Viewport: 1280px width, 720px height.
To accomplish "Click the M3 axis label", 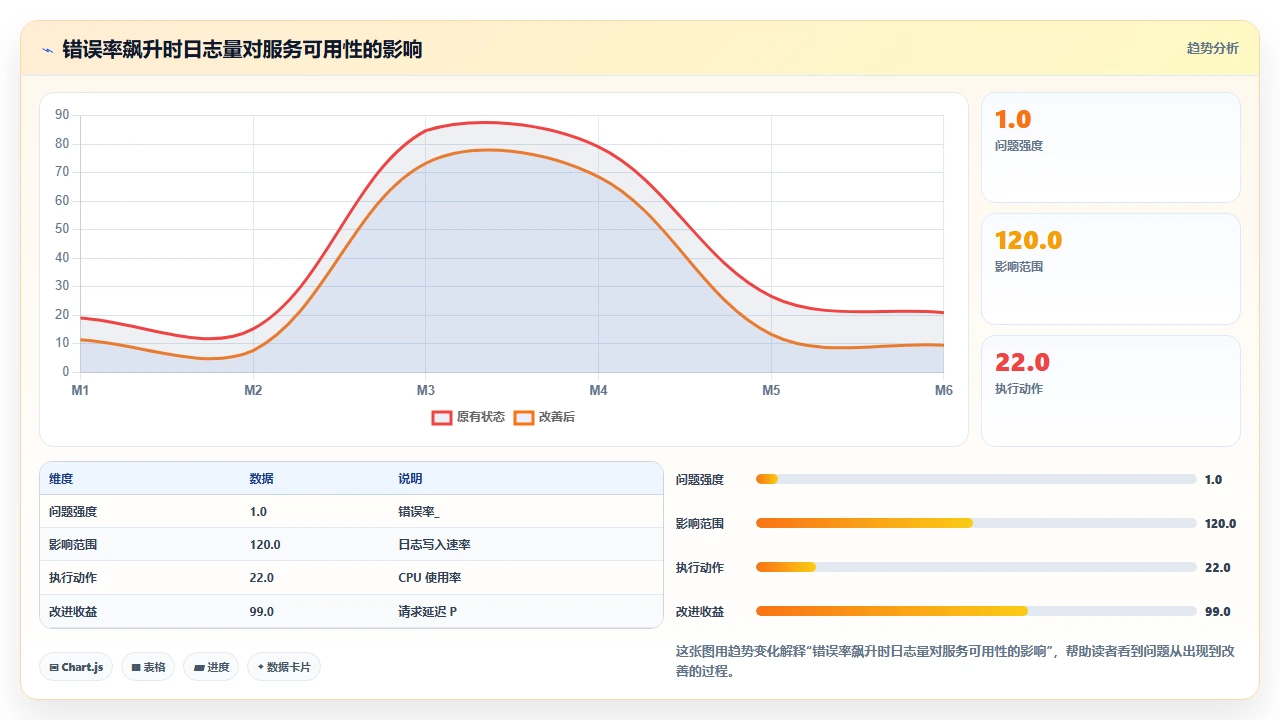I will (426, 390).
